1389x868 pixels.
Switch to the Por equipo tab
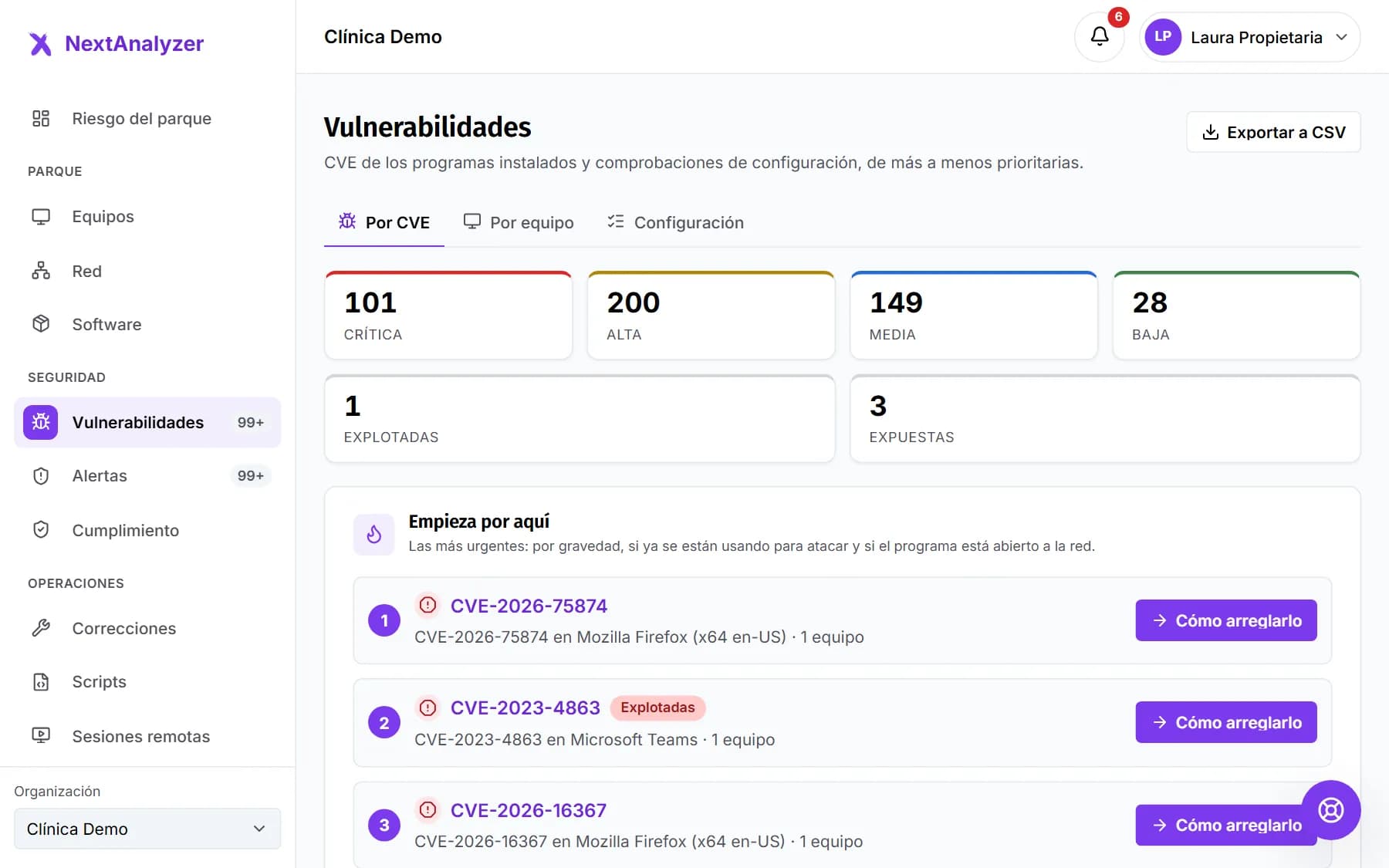click(518, 222)
